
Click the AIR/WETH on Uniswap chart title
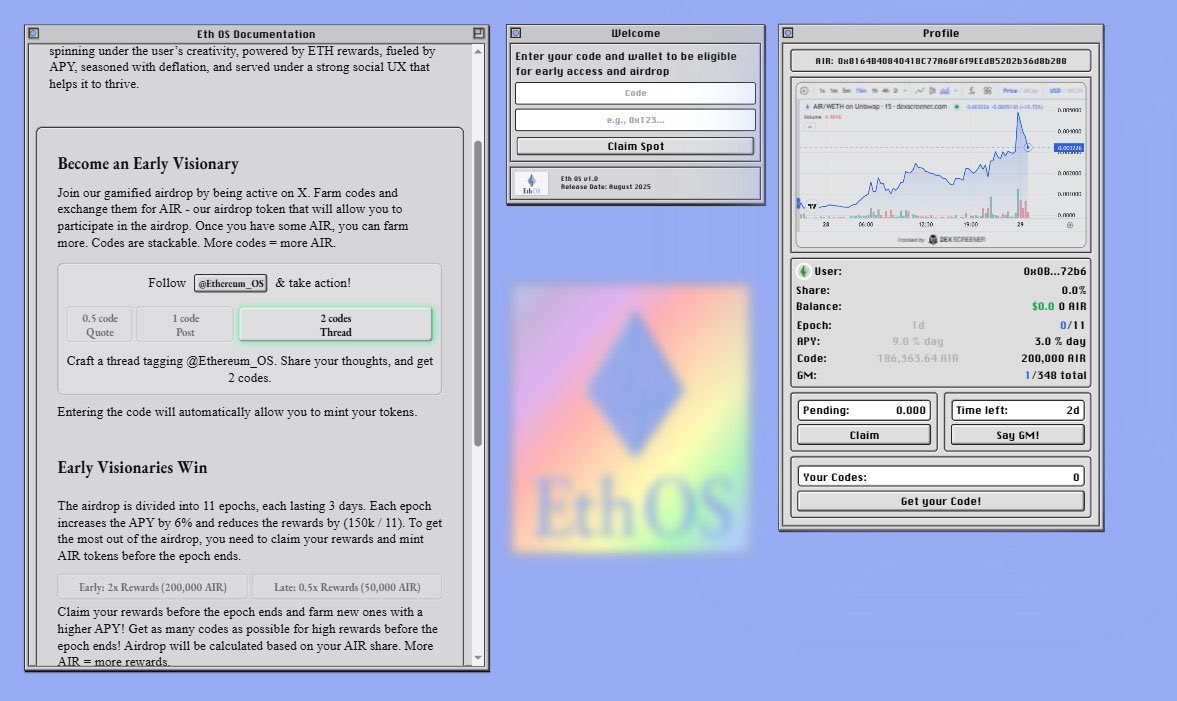[880, 107]
